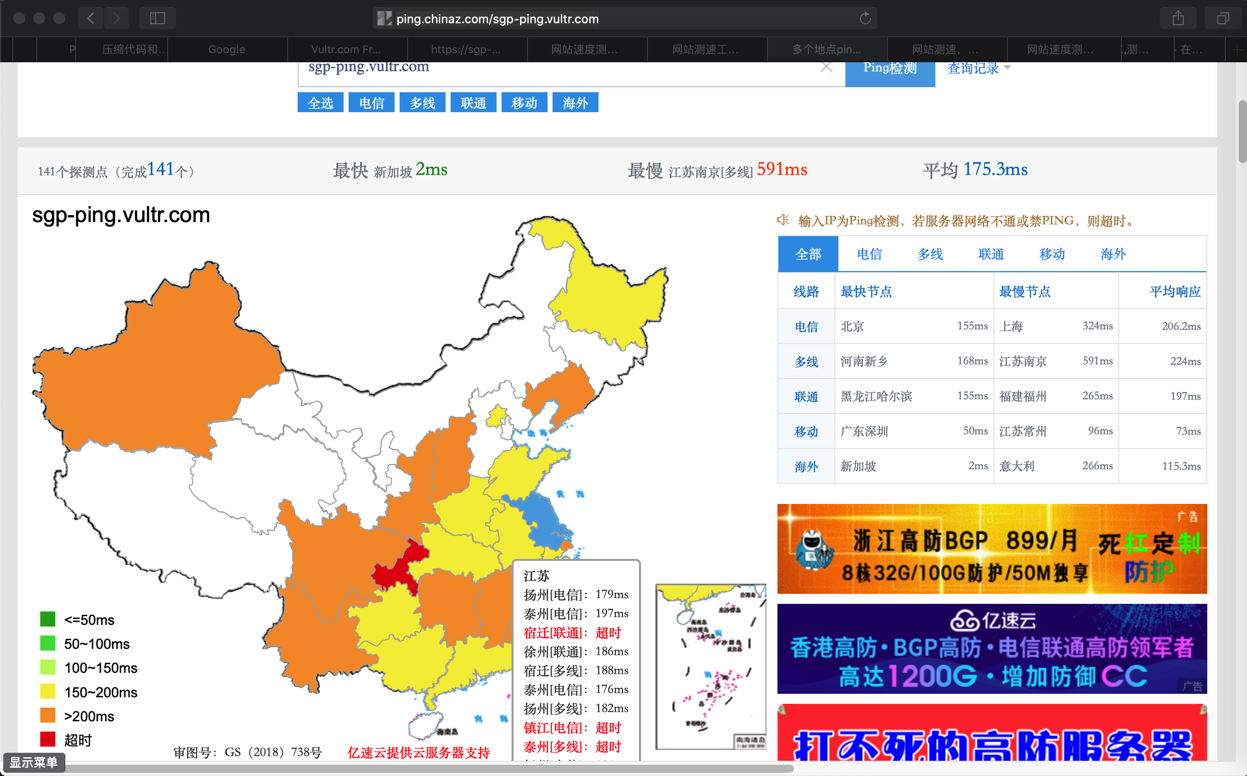Select the 联通 tab in results table
1247x776 pixels.
click(x=991, y=254)
